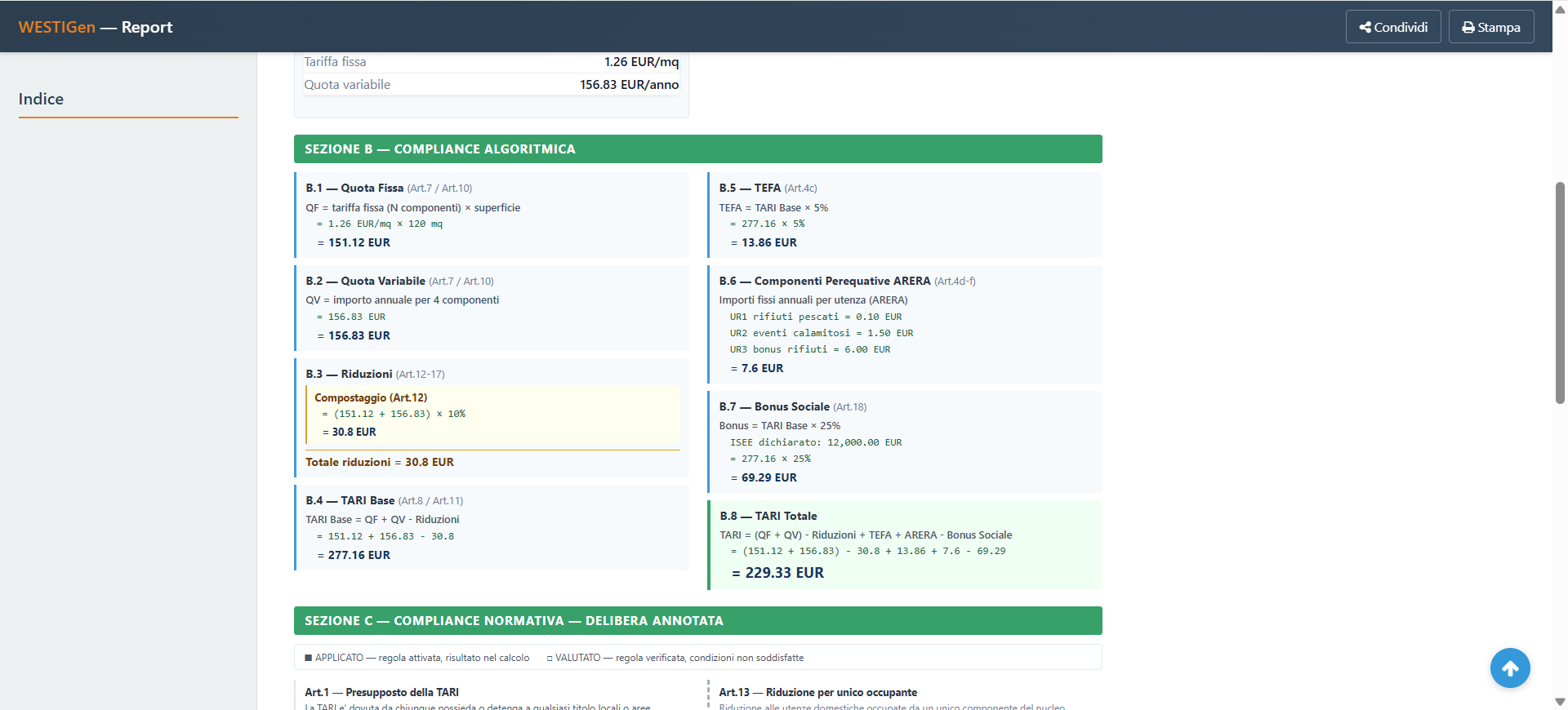Click the 69.29 EUR Bonus Sociale result
The height and width of the screenshot is (710, 1568).
[768, 477]
